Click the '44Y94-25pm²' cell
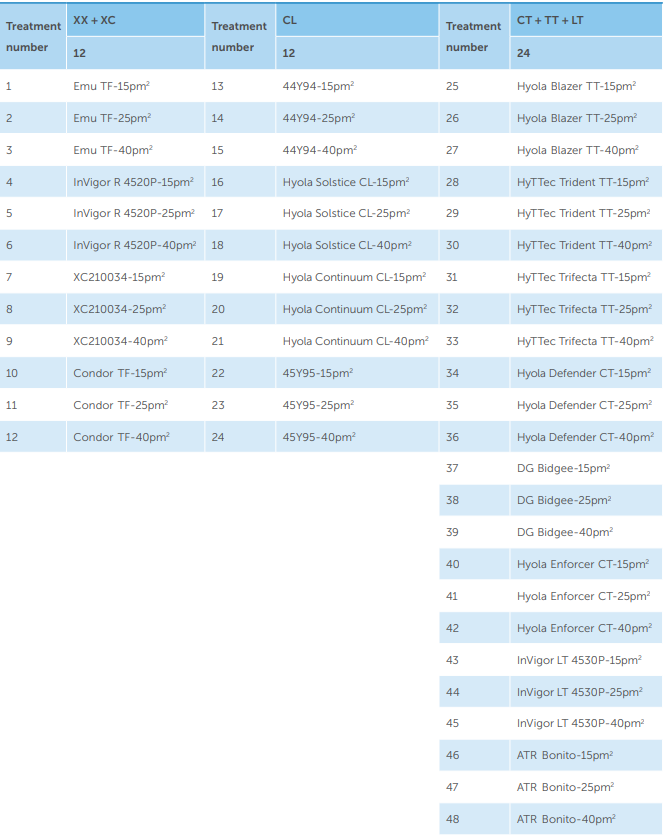 (357, 118)
